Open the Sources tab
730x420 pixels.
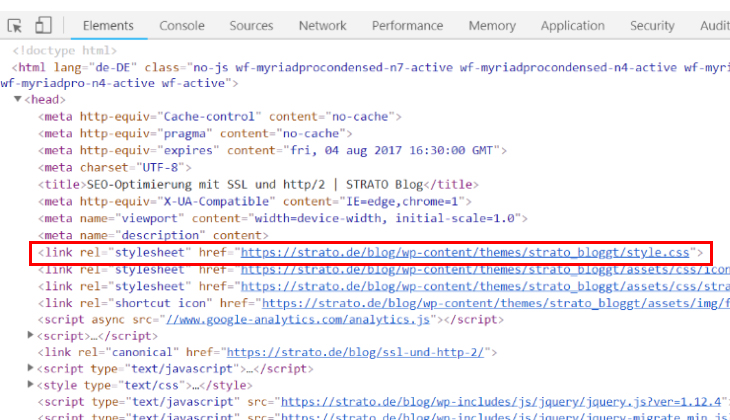[x=251, y=26]
